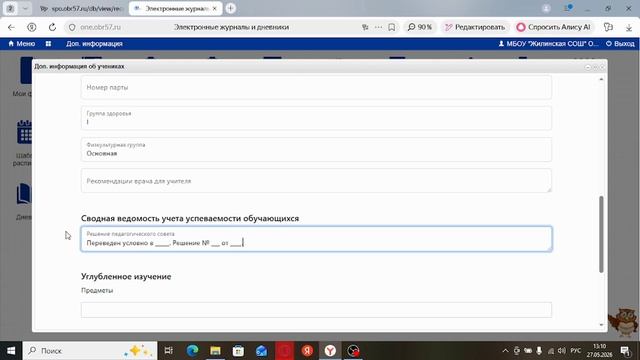Click the Углубленное изучение heading

[x=126, y=276]
